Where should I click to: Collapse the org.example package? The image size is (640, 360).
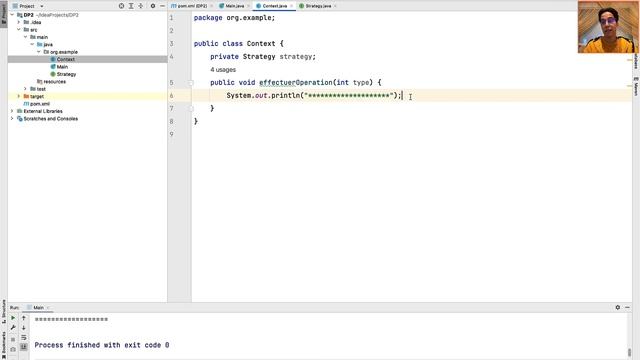39,52
